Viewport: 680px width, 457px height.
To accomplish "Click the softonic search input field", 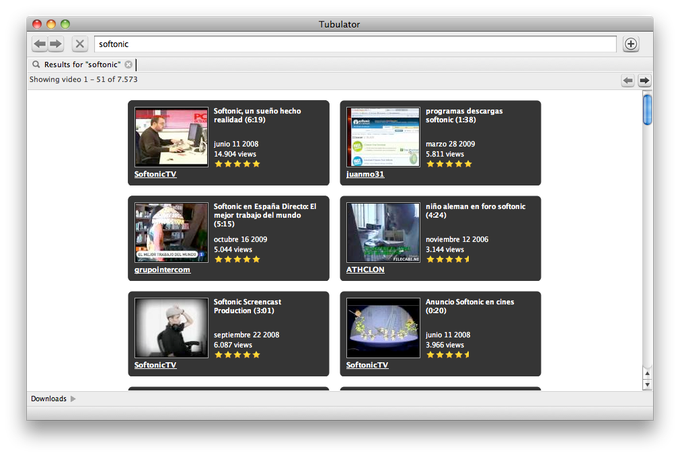I will coord(355,44).
